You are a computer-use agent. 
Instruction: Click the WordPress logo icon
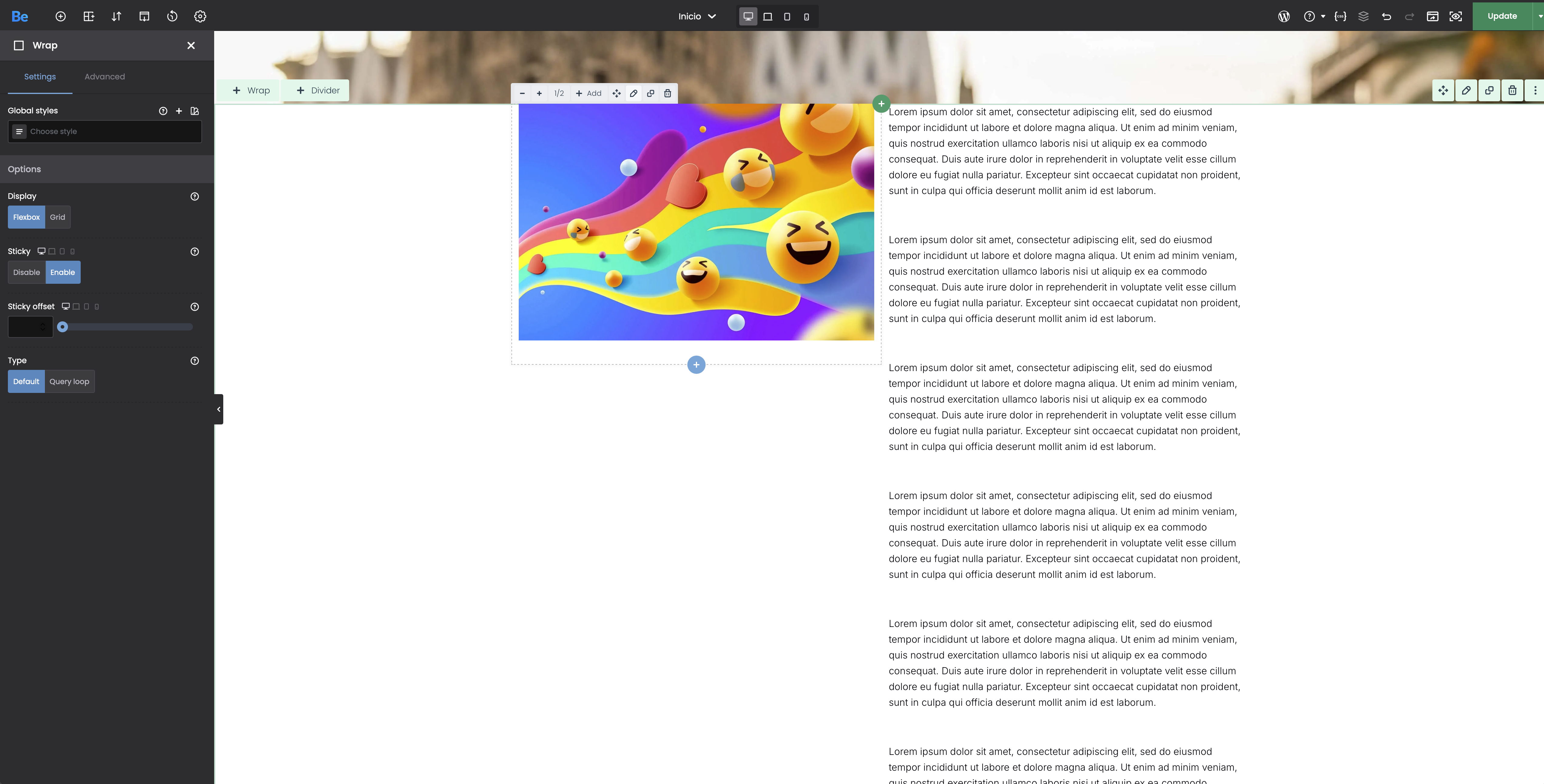click(x=1283, y=16)
